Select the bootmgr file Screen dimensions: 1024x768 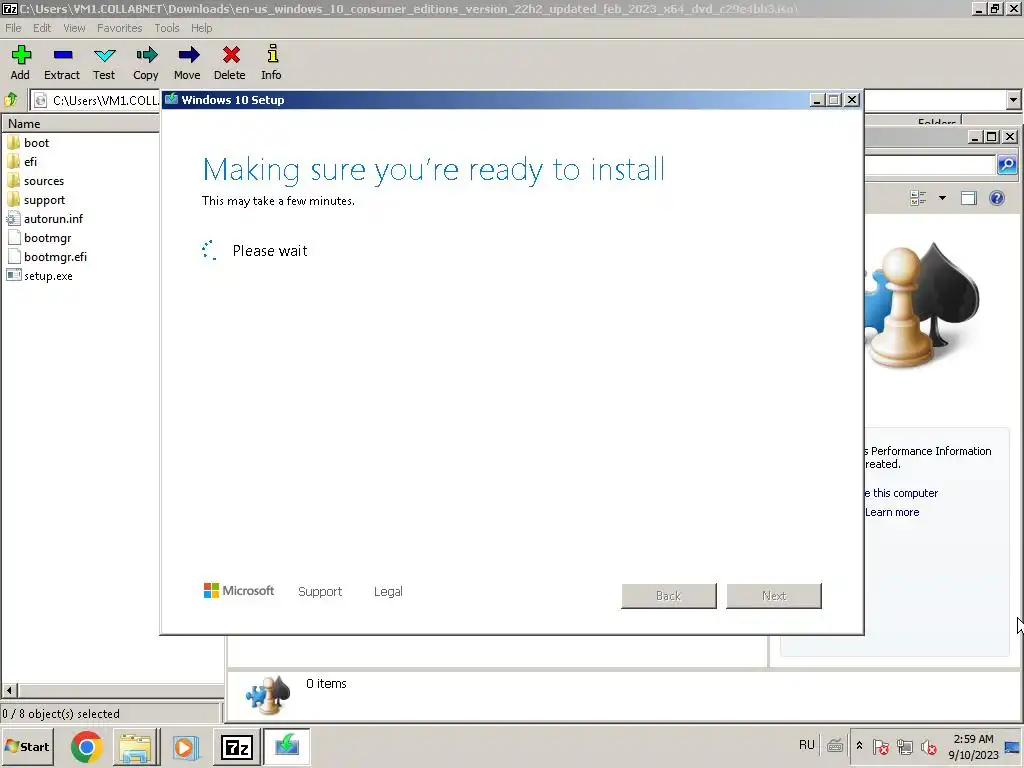(x=39, y=238)
